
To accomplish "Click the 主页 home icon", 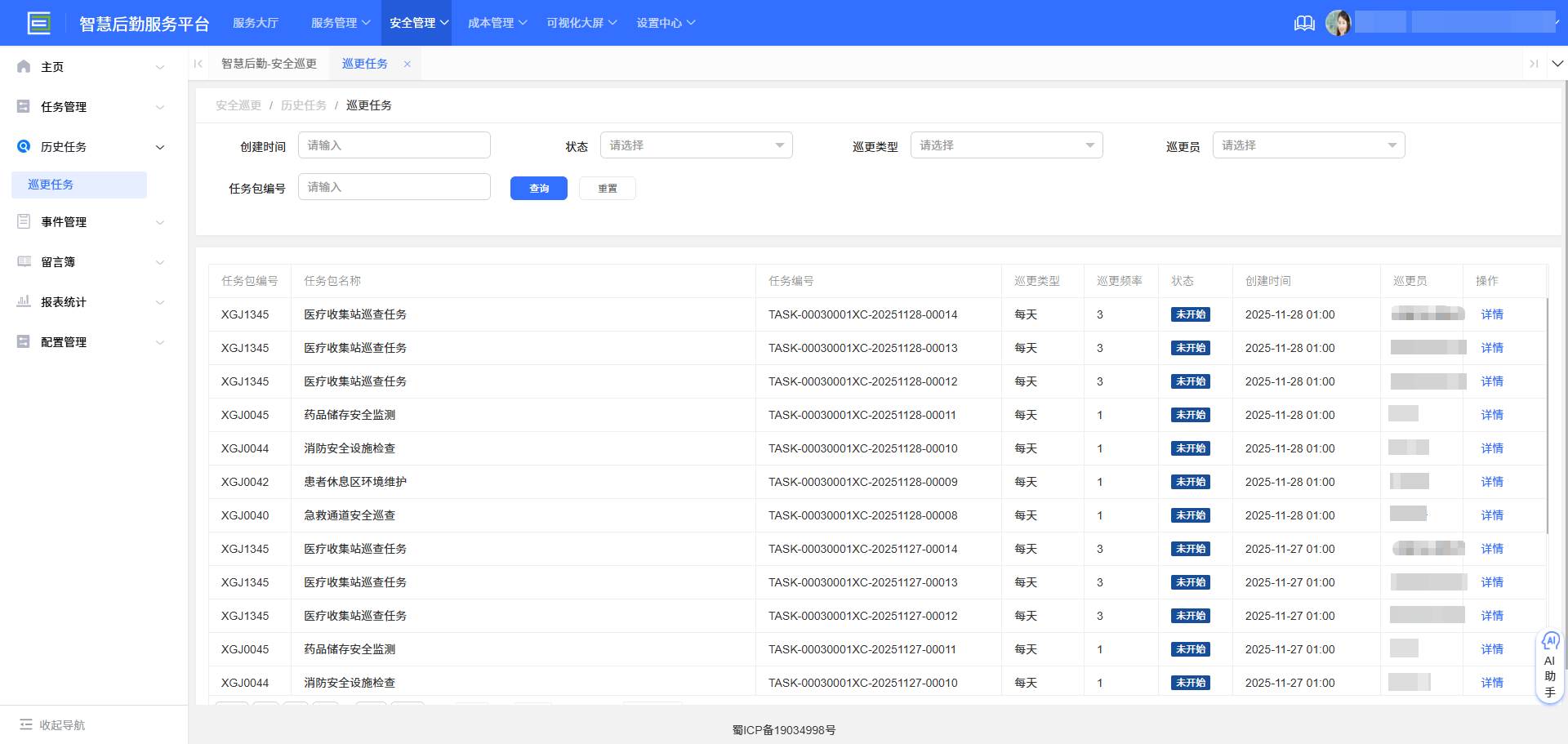I will [x=23, y=66].
